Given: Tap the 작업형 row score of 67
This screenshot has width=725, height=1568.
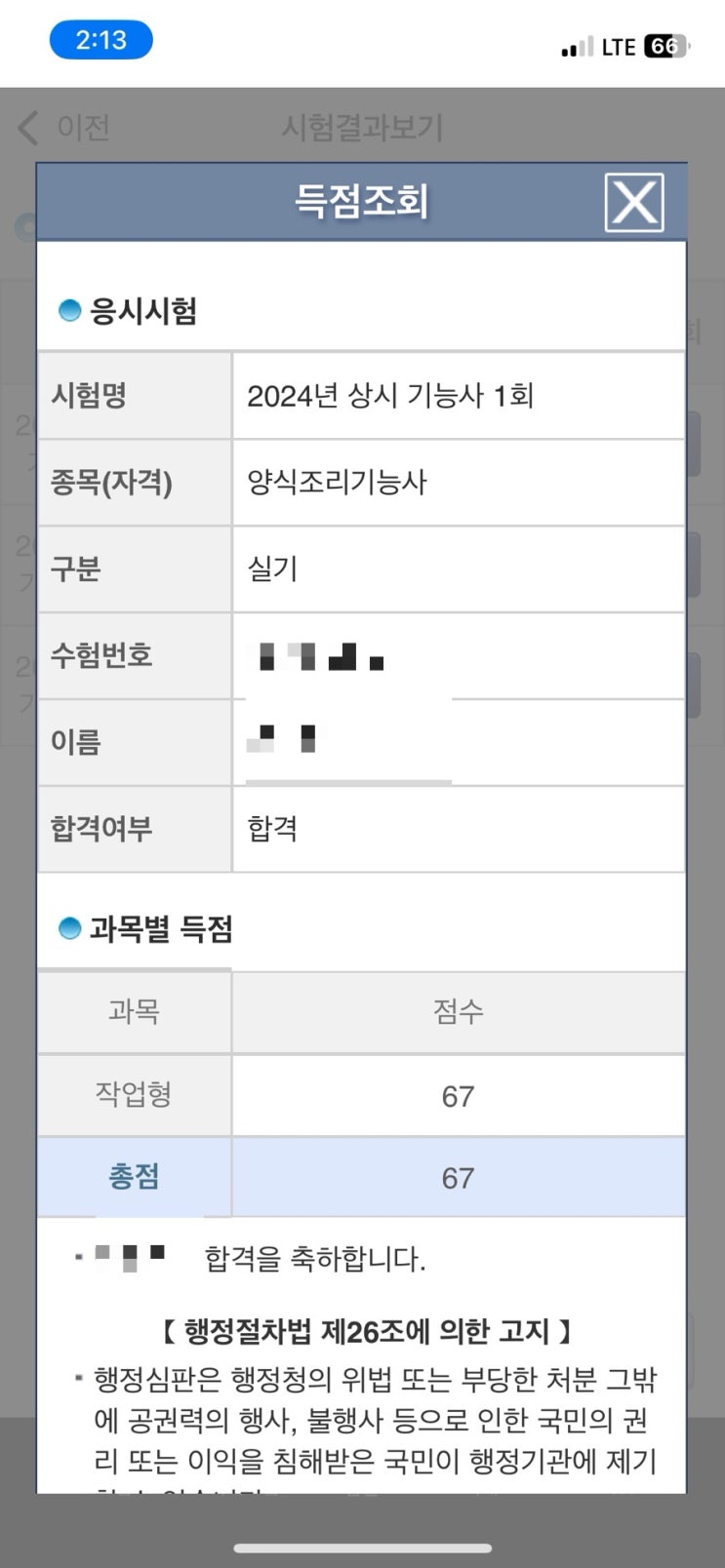Looking at the screenshot, I should tap(458, 1096).
